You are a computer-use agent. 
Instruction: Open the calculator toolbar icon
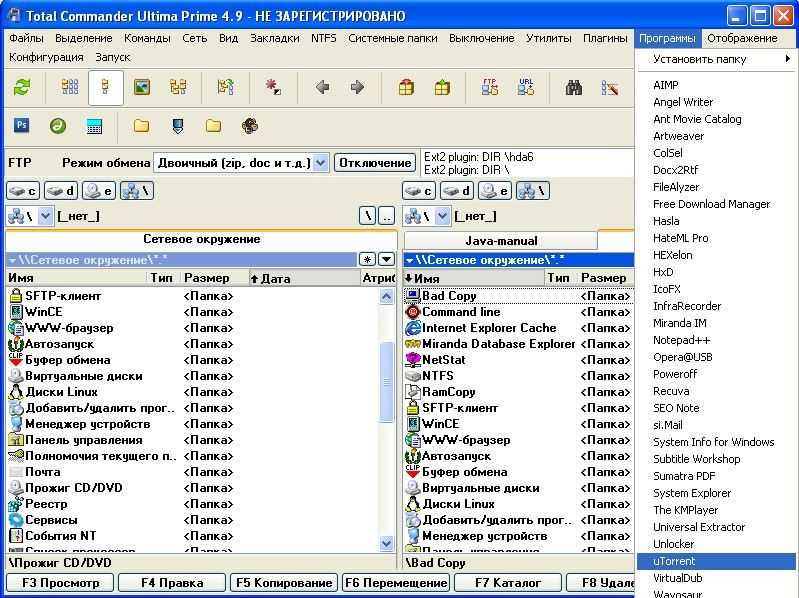click(94, 126)
